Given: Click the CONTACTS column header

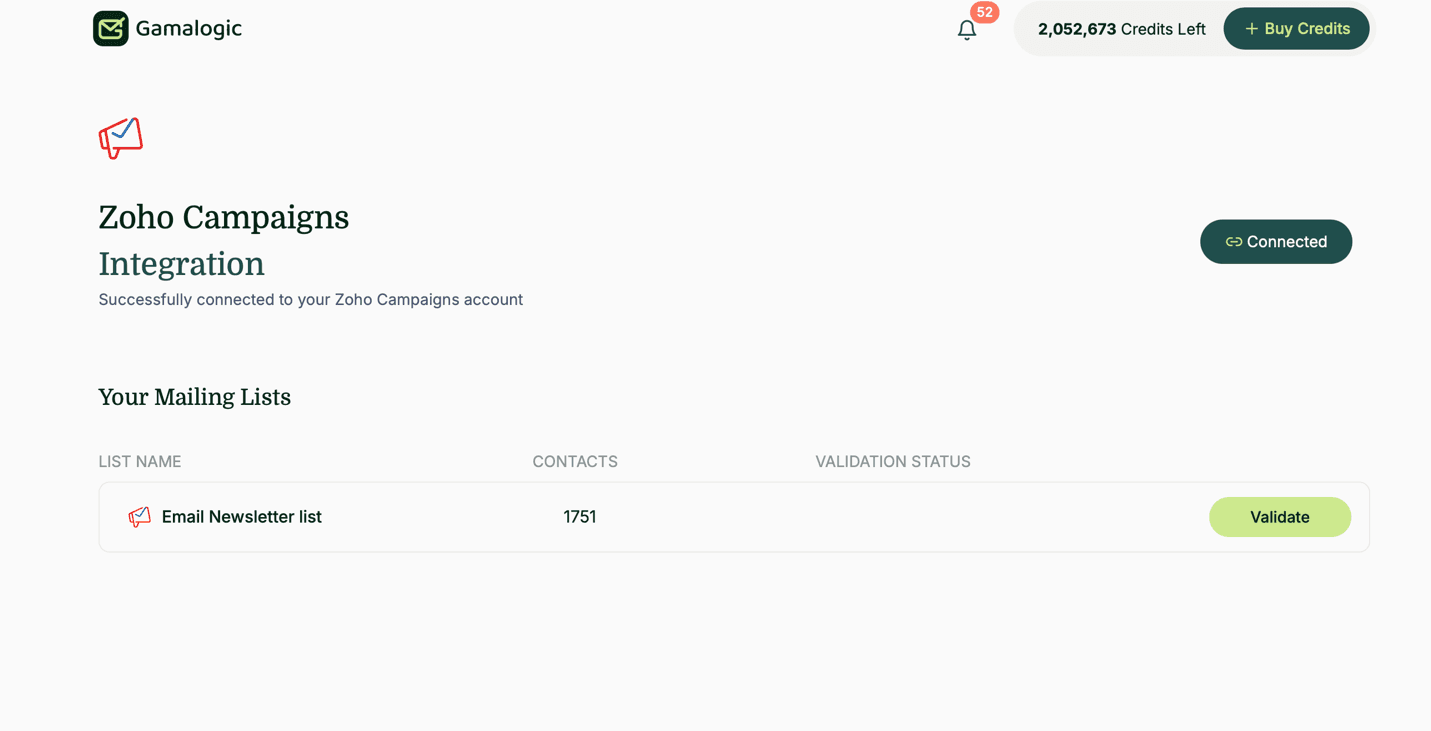Looking at the screenshot, I should [575, 461].
